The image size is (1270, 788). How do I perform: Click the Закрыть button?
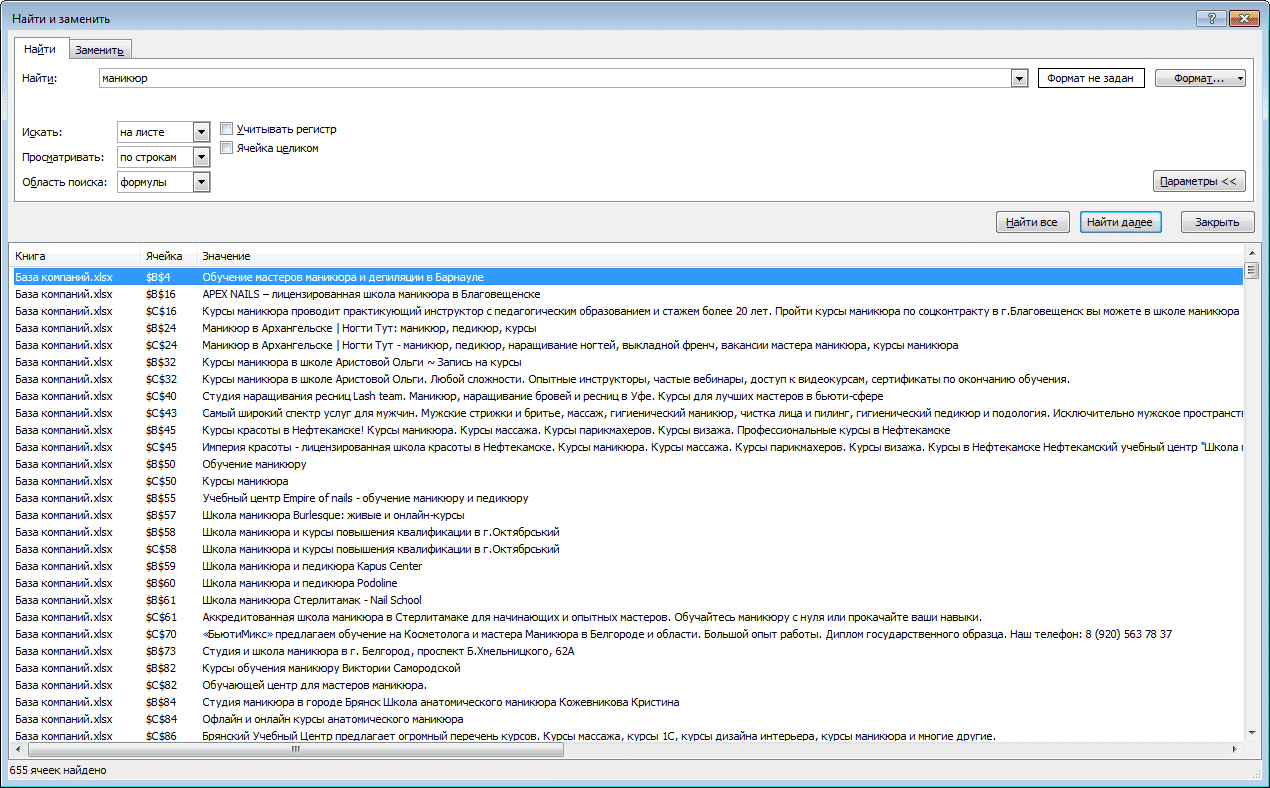[x=1217, y=222]
